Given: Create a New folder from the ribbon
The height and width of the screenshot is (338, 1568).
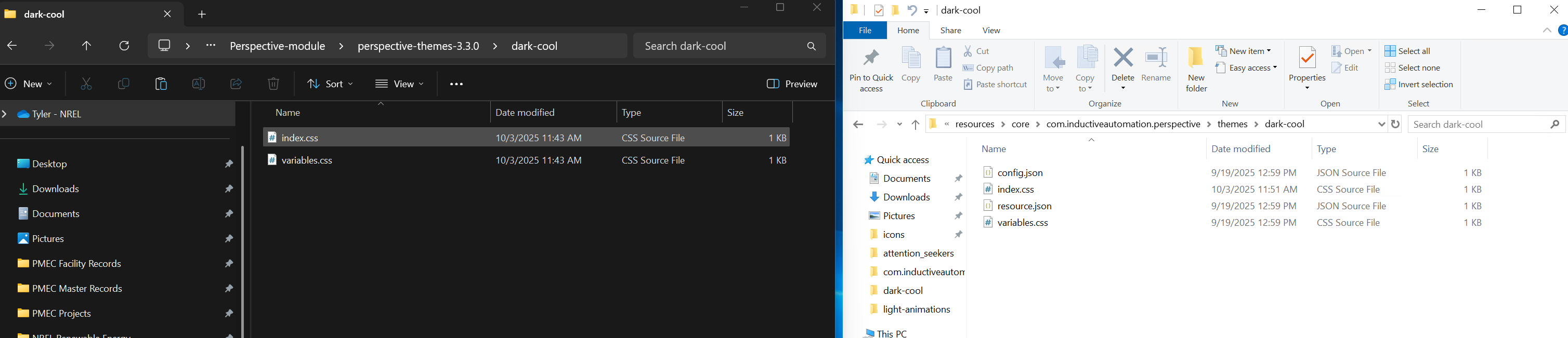Looking at the screenshot, I should pyautogui.click(x=1196, y=69).
